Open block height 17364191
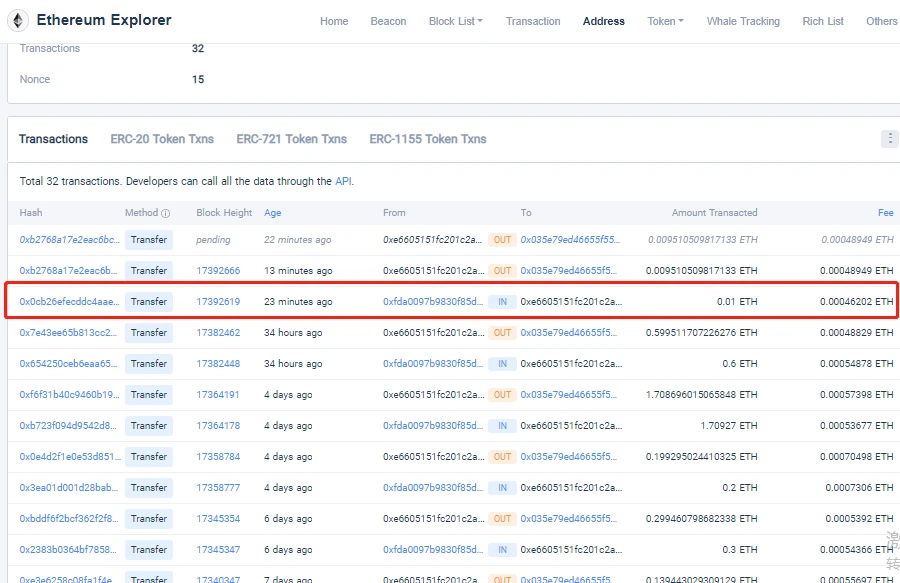Image resolution: width=900 pixels, height=583 pixels. point(218,395)
